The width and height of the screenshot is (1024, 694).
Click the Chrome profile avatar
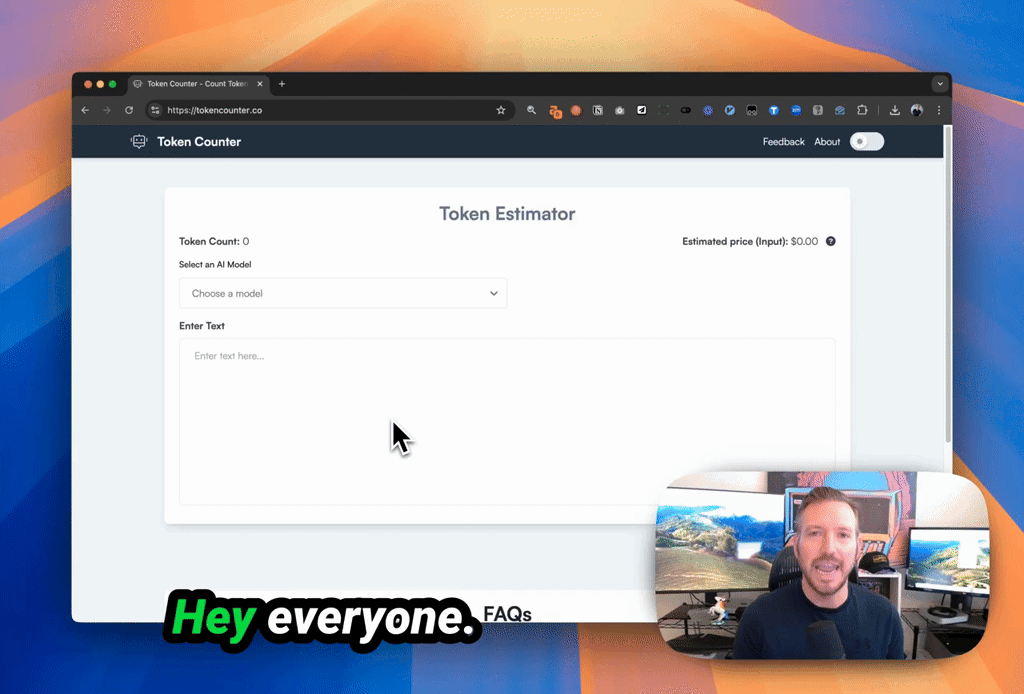pyautogui.click(x=917, y=110)
